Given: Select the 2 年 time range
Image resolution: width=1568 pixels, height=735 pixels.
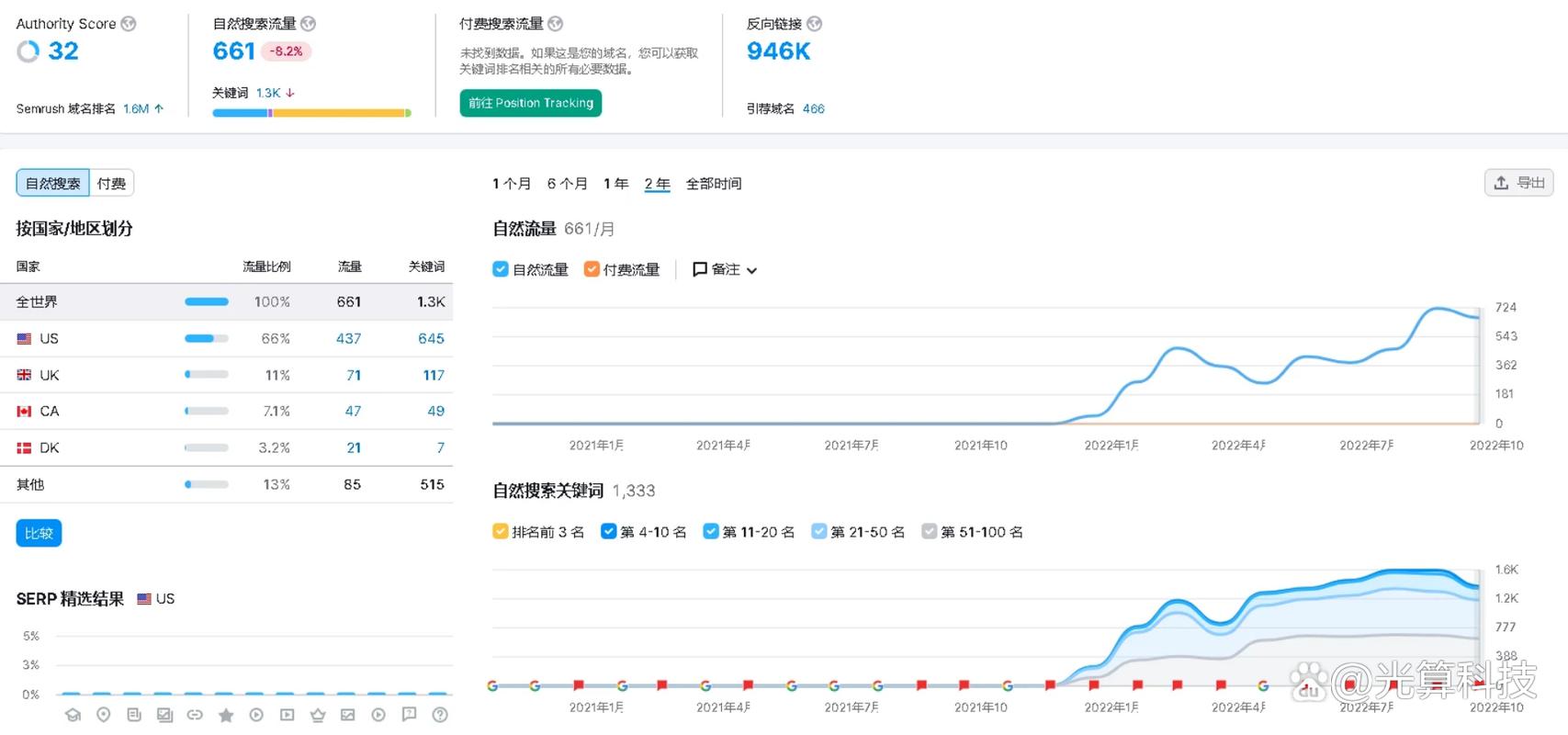Looking at the screenshot, I should (x=658, y=184).
